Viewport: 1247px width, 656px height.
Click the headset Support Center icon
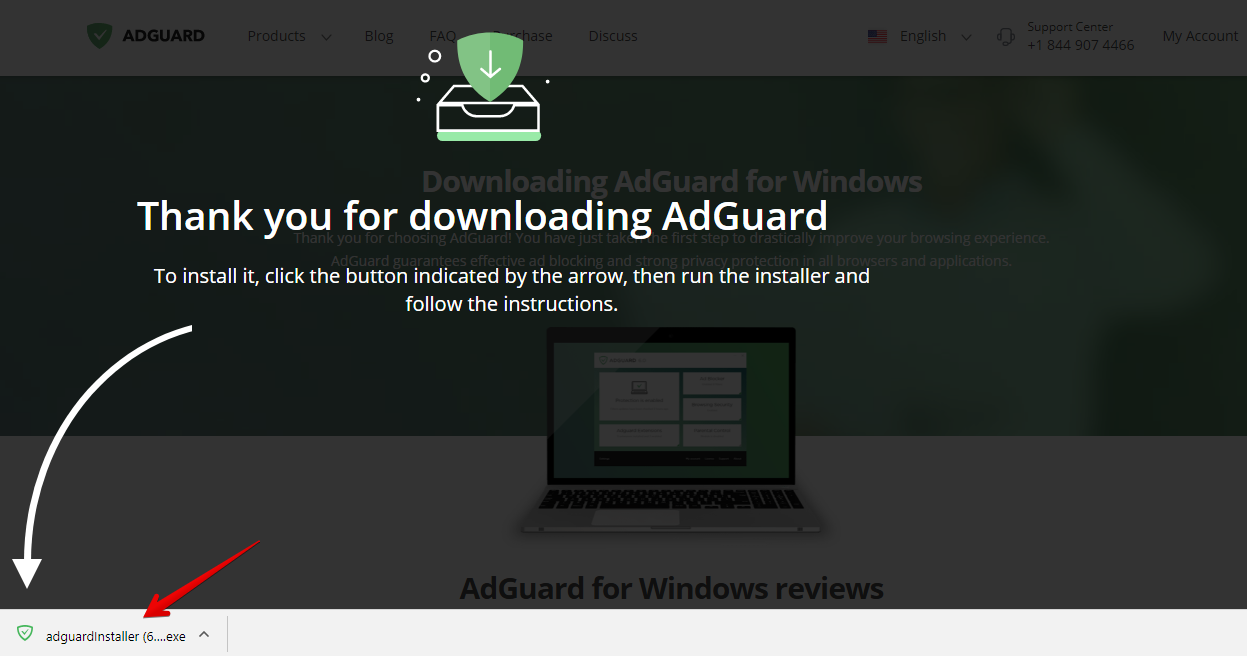click(x=1005, y=37)
